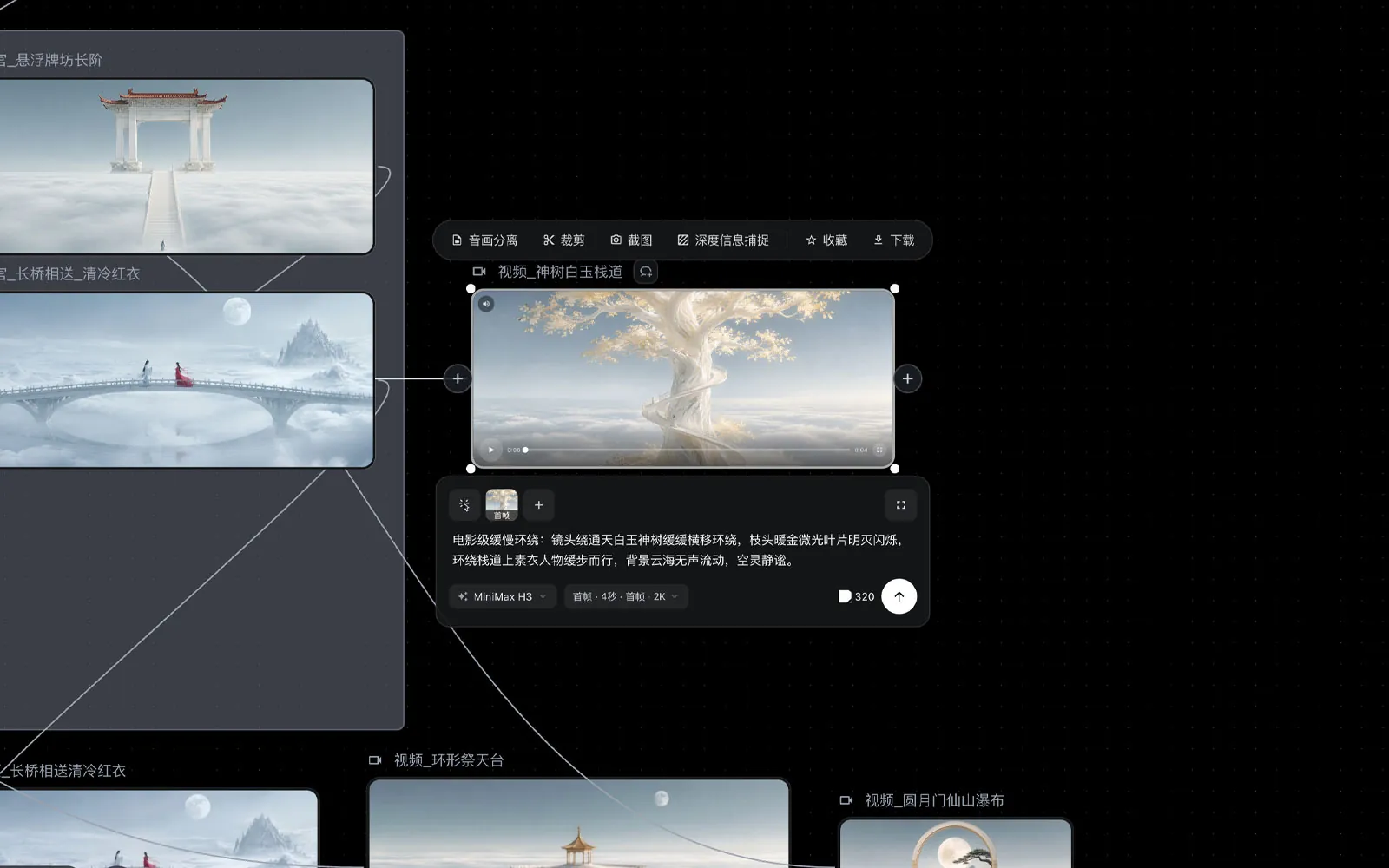
Task: Select the 裁剪 trim tool
Action: pyautogui.click(x=563, y=240)
